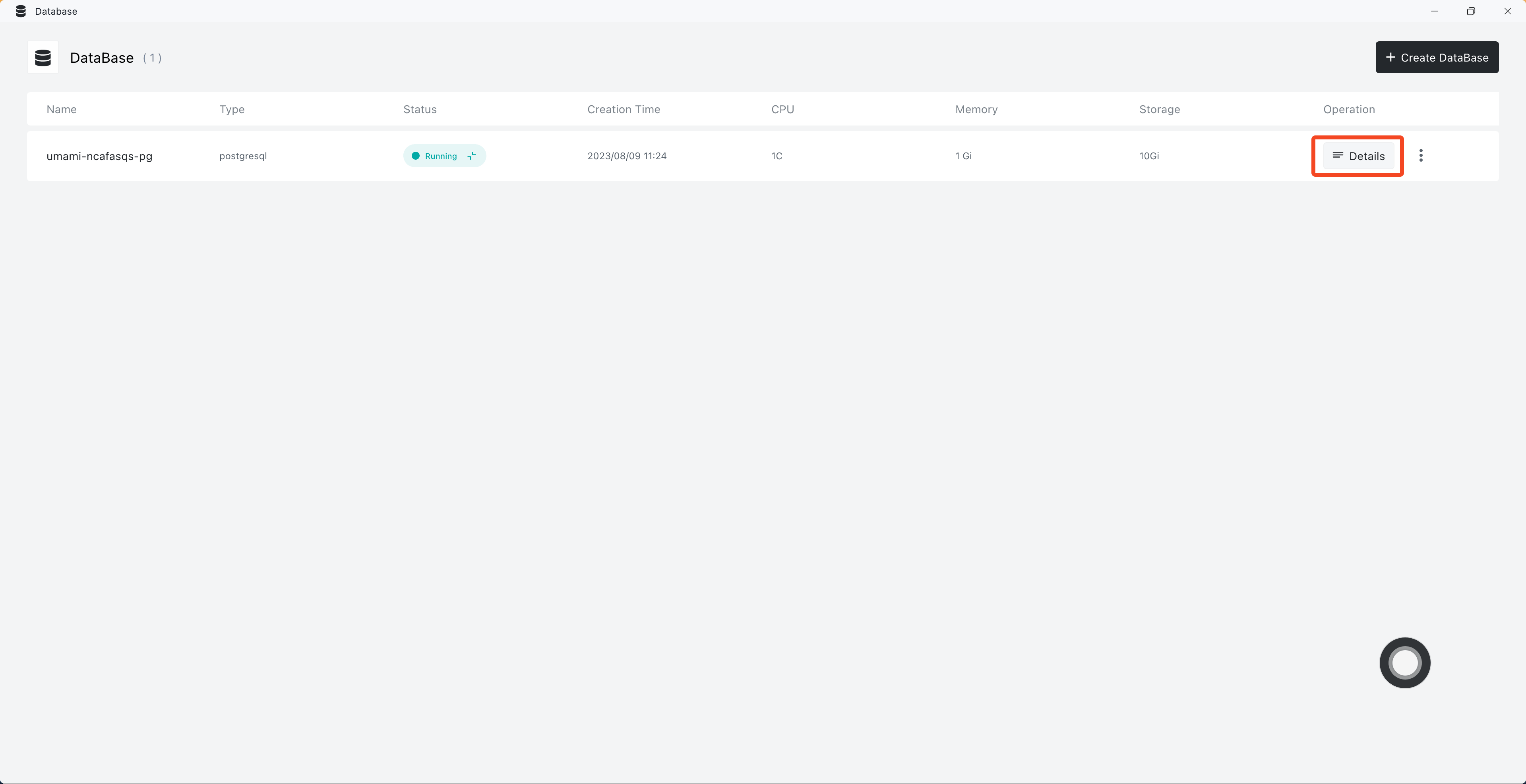The height and width of the screenshot is (784, 1526).
Task: Open Details for umami-ncafasqs-pg database
Action: (1358, 156)
